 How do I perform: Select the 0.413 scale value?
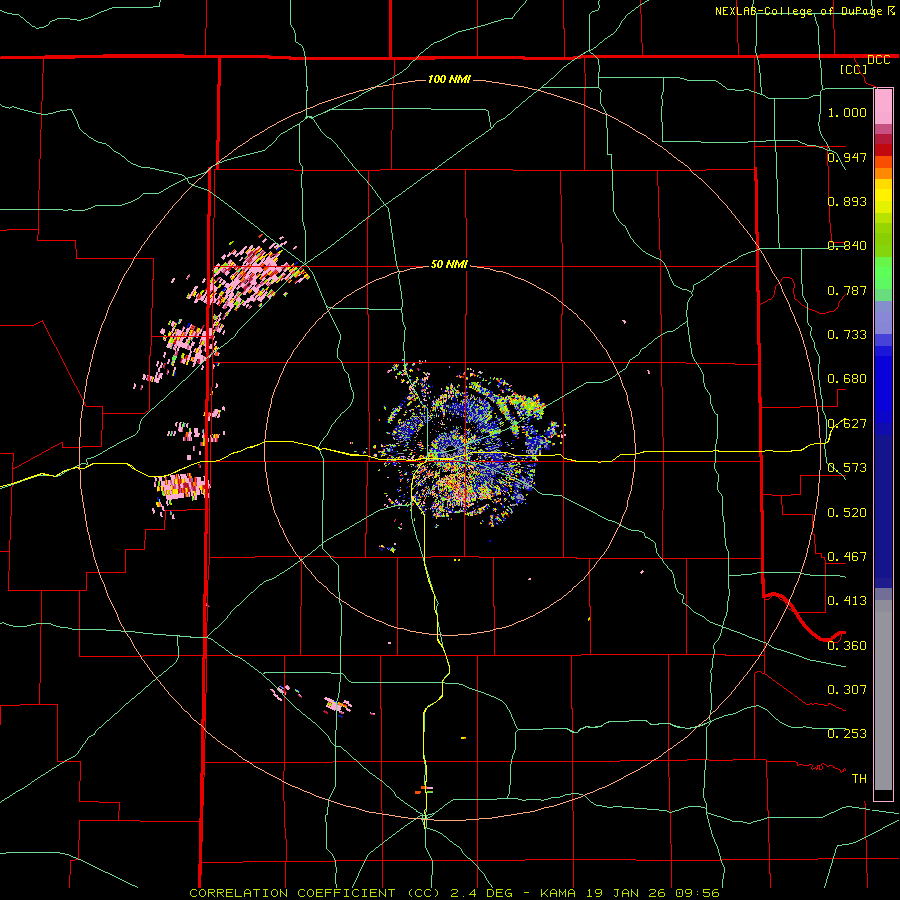click(x=847, y=600)
